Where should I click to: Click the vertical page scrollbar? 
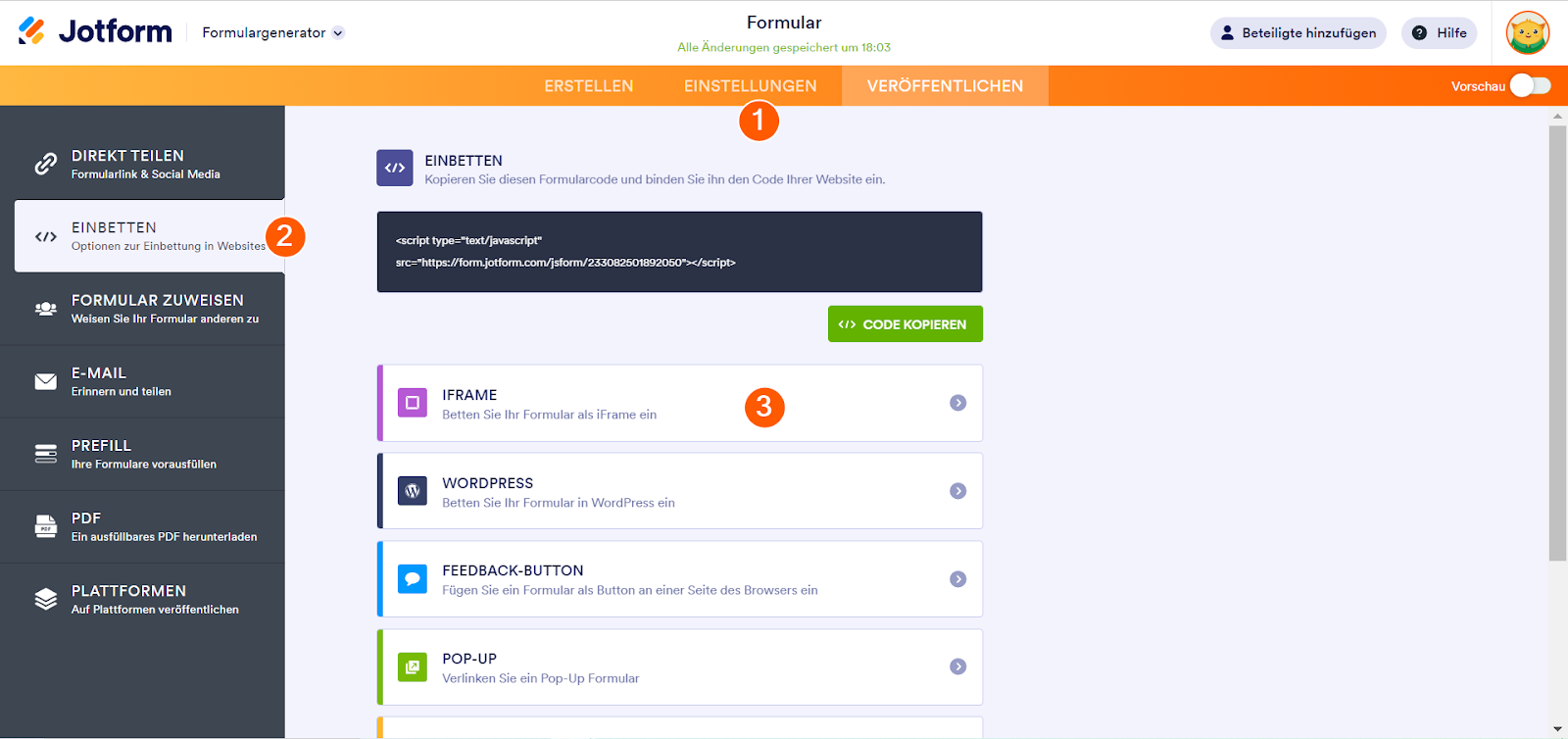coord(1557,343)
